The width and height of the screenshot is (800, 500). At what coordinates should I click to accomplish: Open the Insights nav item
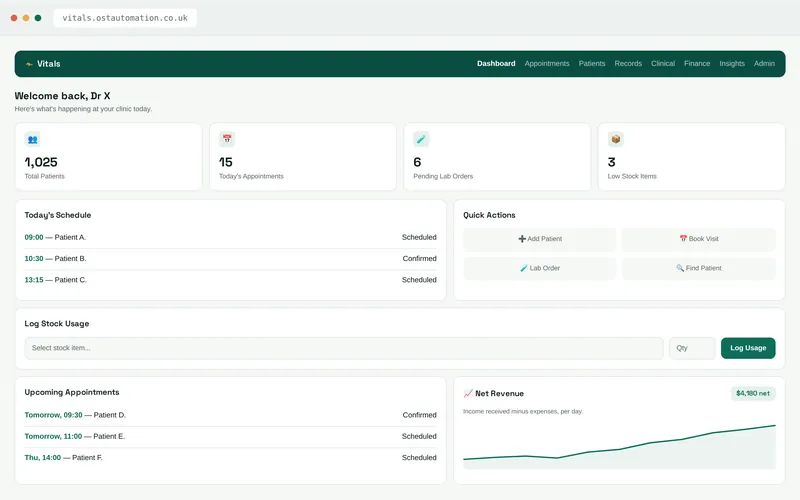coord(732,64)
